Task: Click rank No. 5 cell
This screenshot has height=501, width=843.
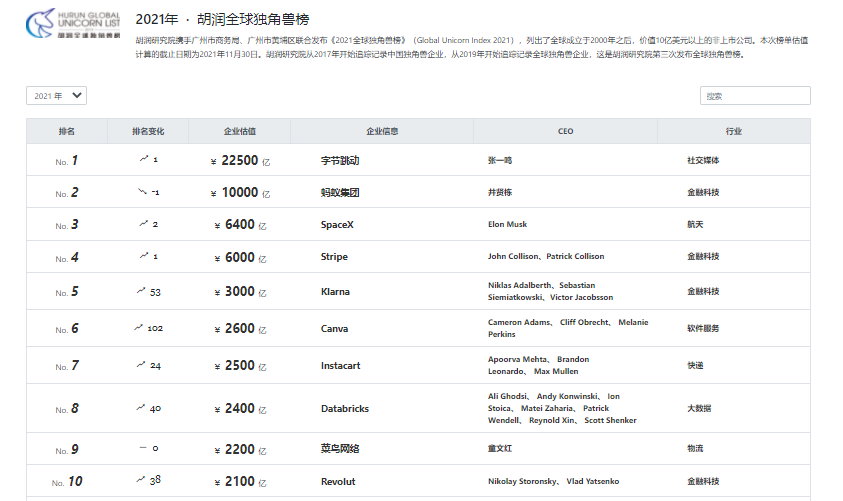Action: pos(67,292)
